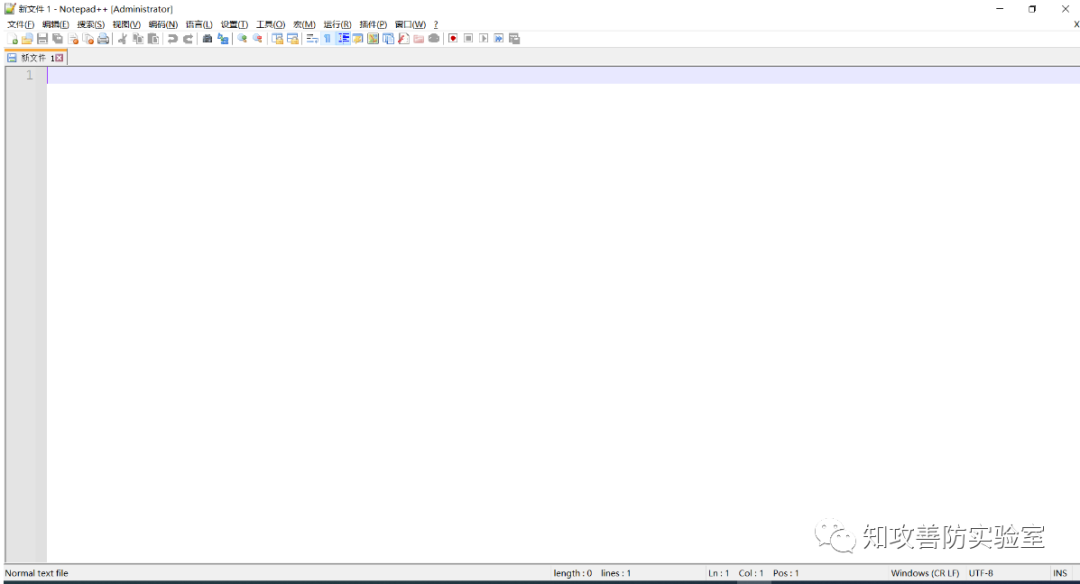Image resolution: width=1080 pixels, height=584 pixels.
Task: Click Windows (CR LF) line ending status
Action: (925, 573)
